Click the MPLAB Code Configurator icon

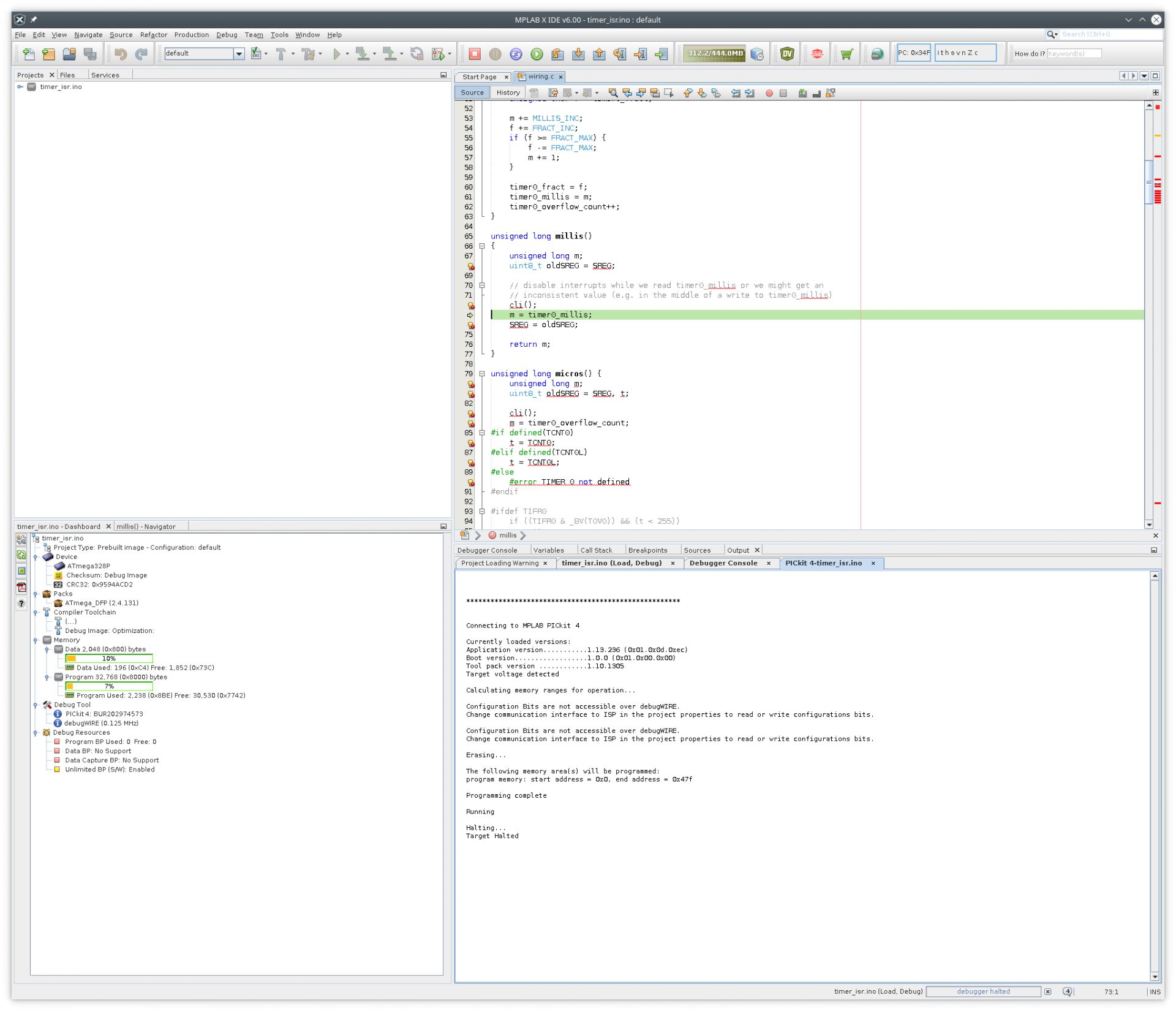[x=817, y=54]
